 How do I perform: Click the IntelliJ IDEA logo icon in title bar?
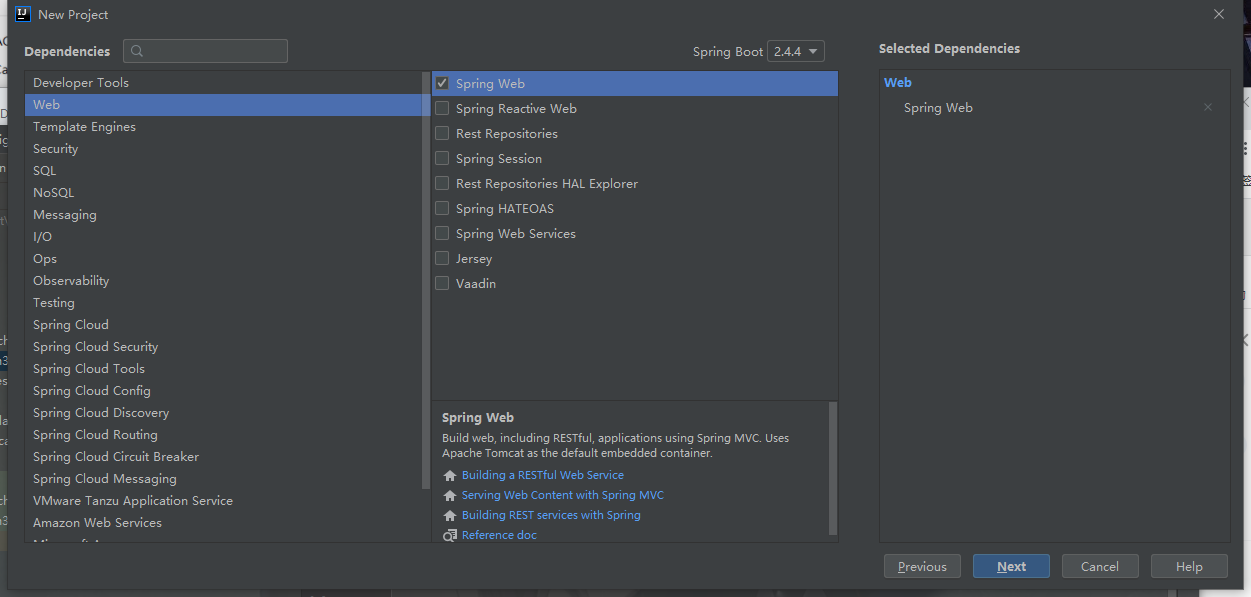23,14
